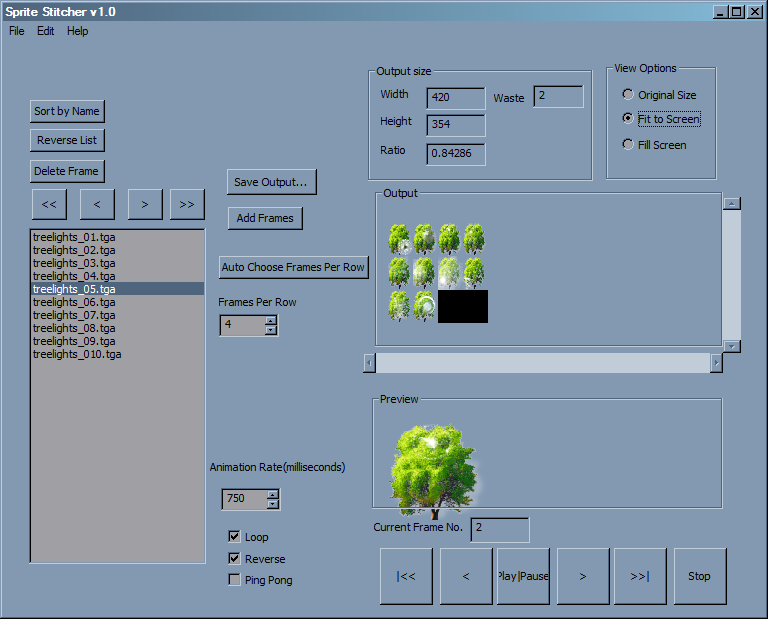Click the << button above the frame list
This screenshot has height=619, width=768.
(49, 204)
